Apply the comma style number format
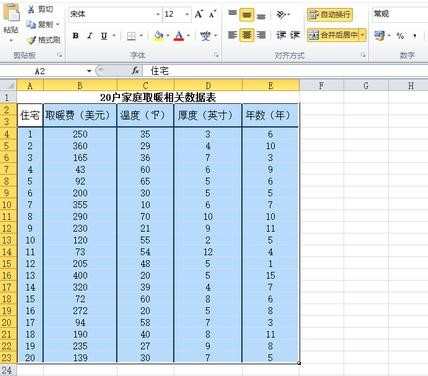The height and width of the screenshot is (376, 428). pyautogui.click(x=414, y=36)
